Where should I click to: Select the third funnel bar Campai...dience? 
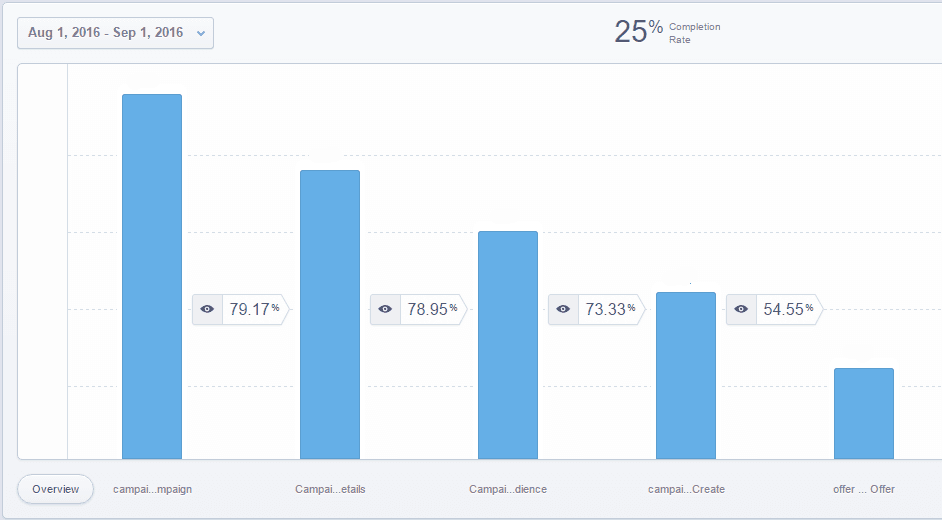point(508,345)
